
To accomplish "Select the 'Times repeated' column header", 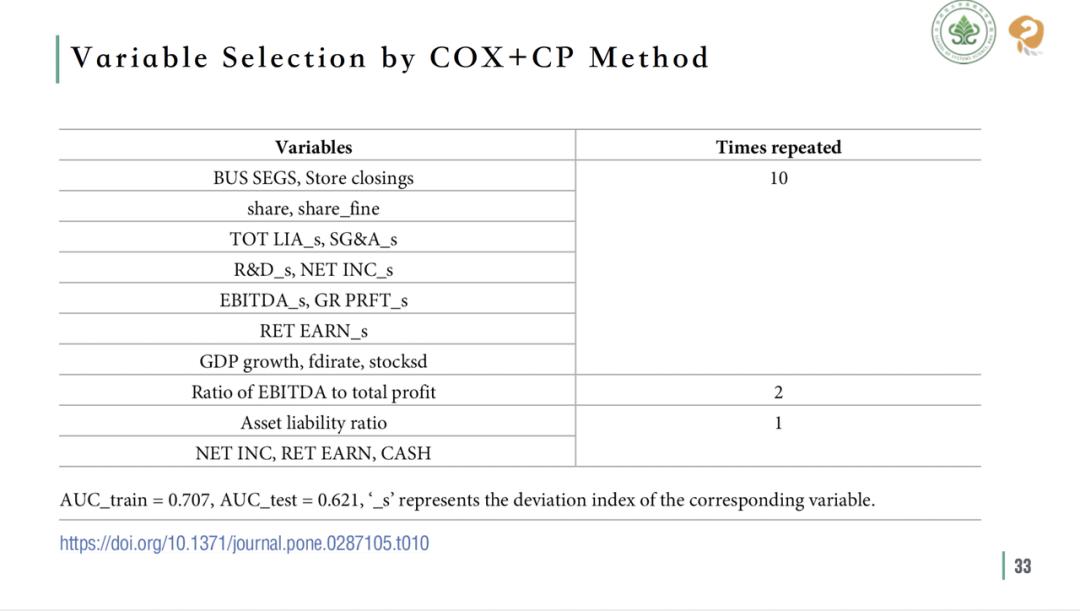I will (x=778, y=147).
